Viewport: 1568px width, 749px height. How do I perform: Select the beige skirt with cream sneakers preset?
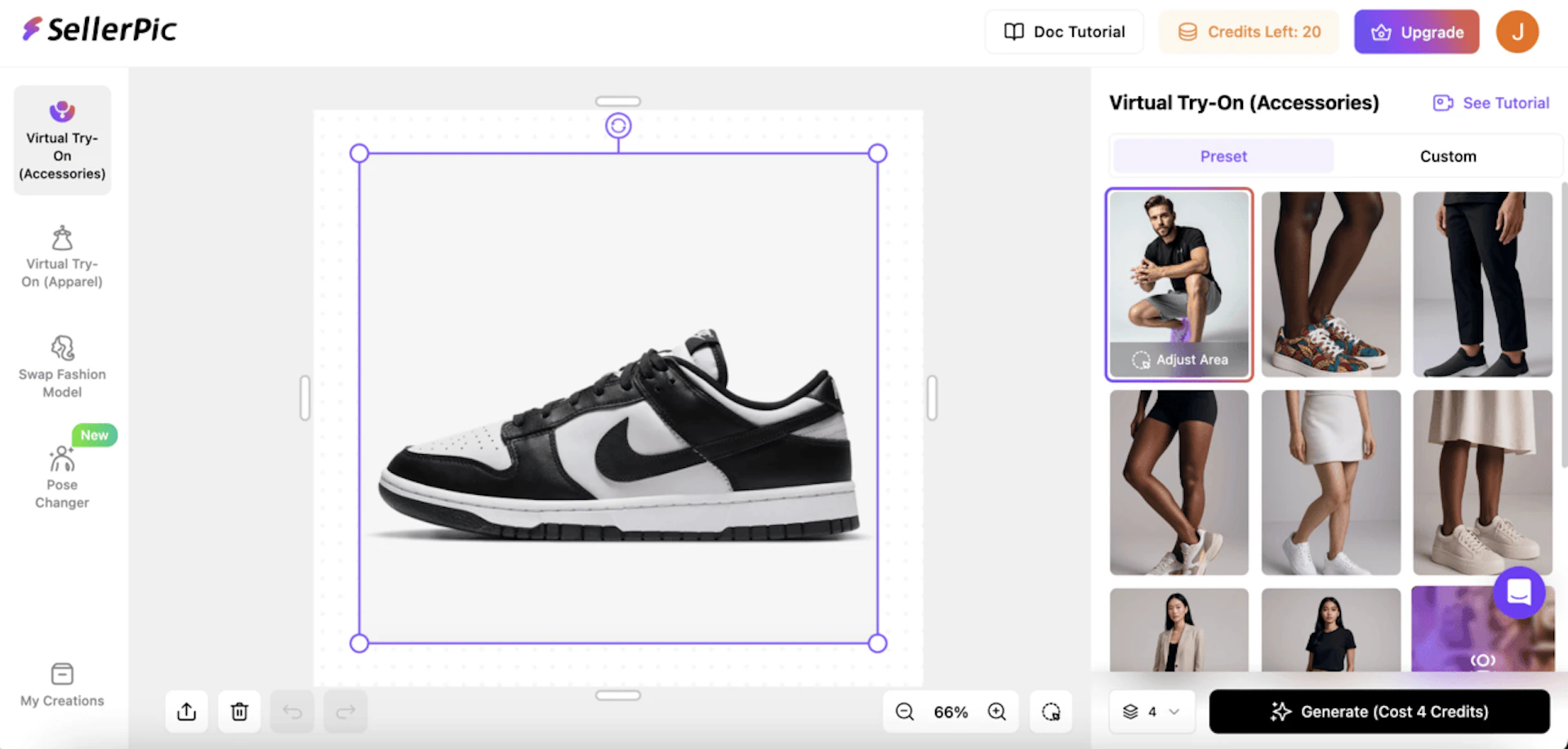[x=1483, y=483]
